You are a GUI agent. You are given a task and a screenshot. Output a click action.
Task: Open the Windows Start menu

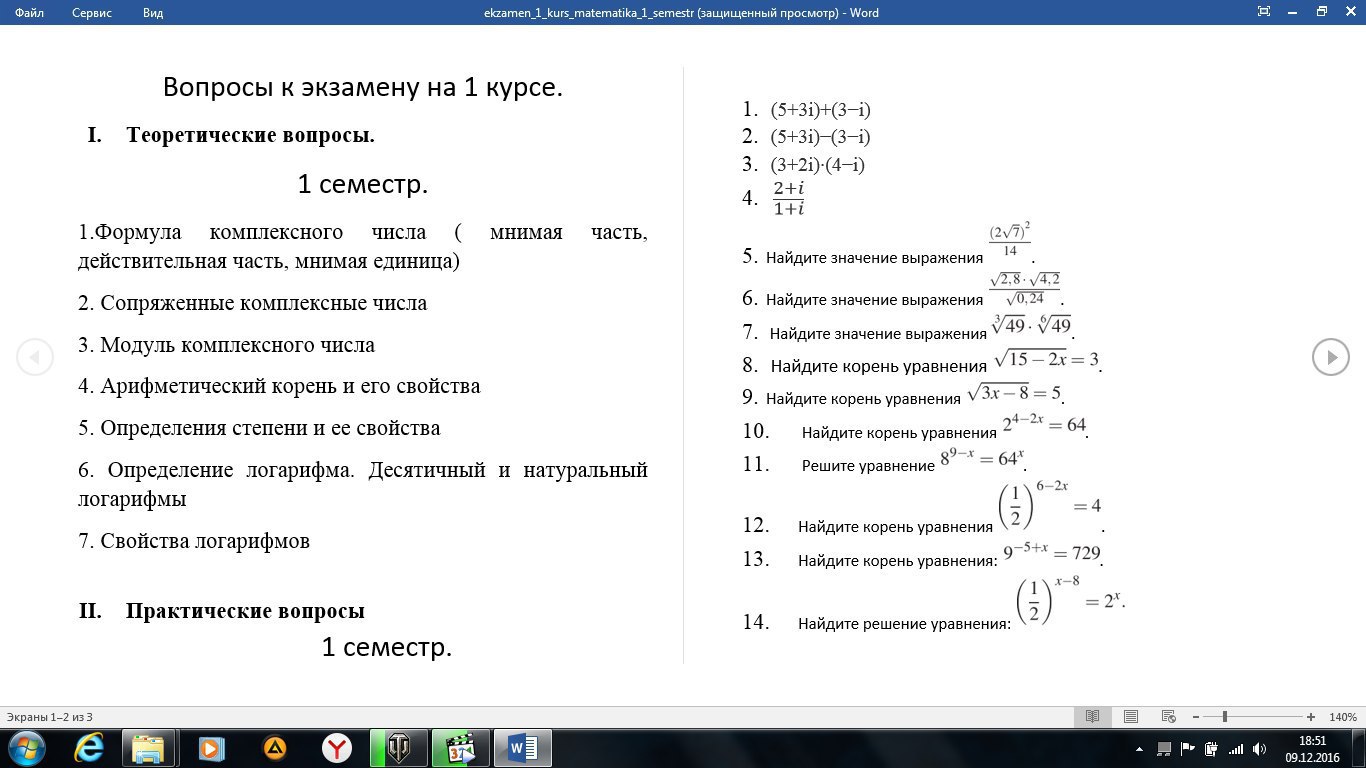(25, 748)
